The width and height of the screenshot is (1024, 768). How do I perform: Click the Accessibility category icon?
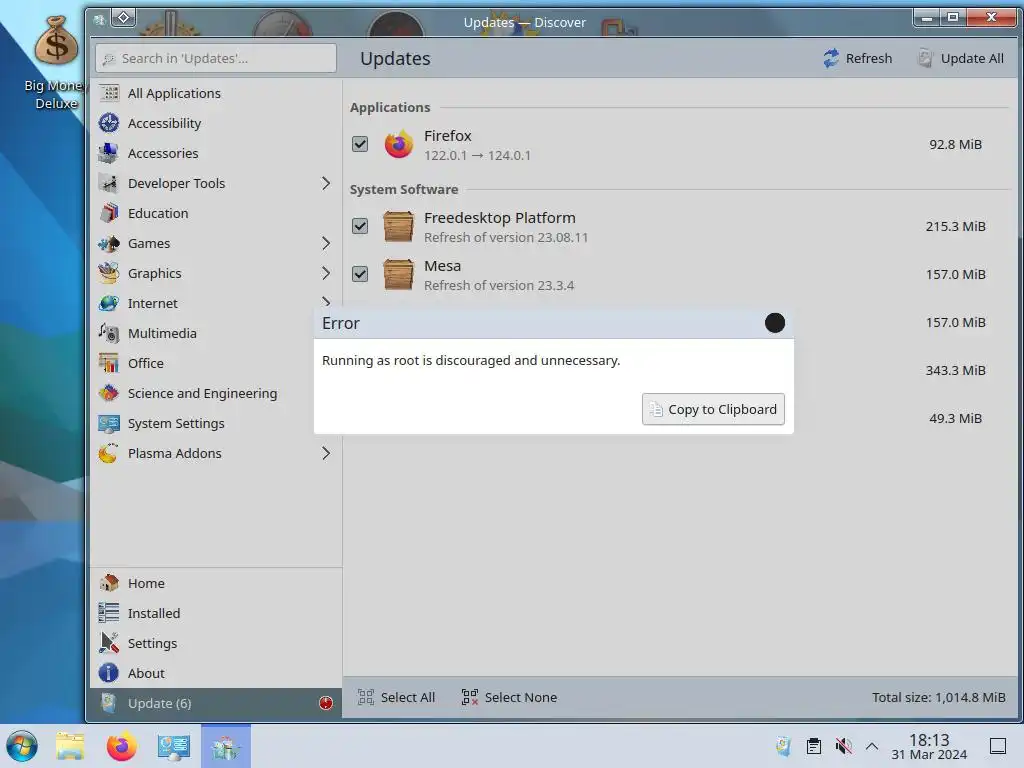(109, 123)
